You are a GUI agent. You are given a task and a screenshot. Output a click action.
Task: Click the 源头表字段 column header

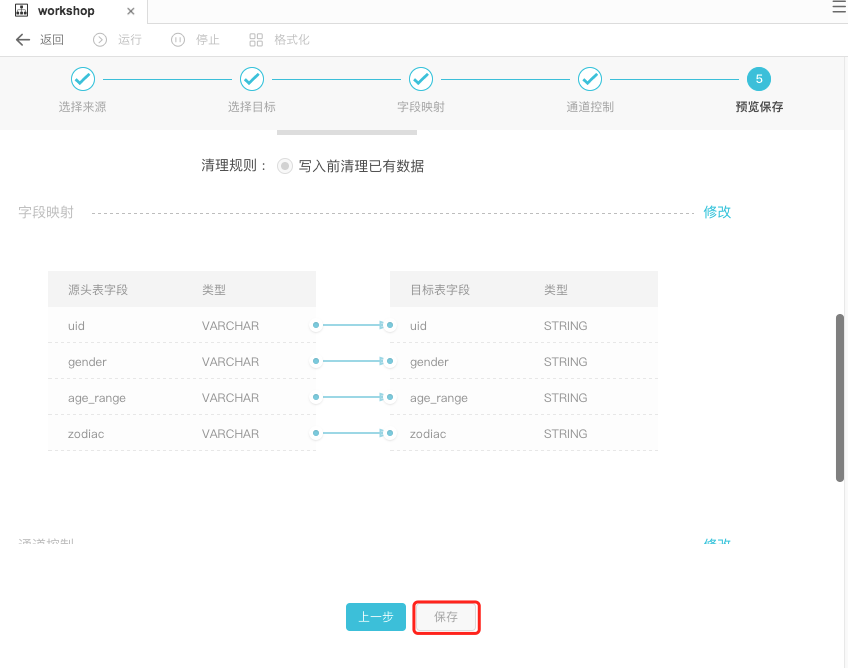coord(98,289)
